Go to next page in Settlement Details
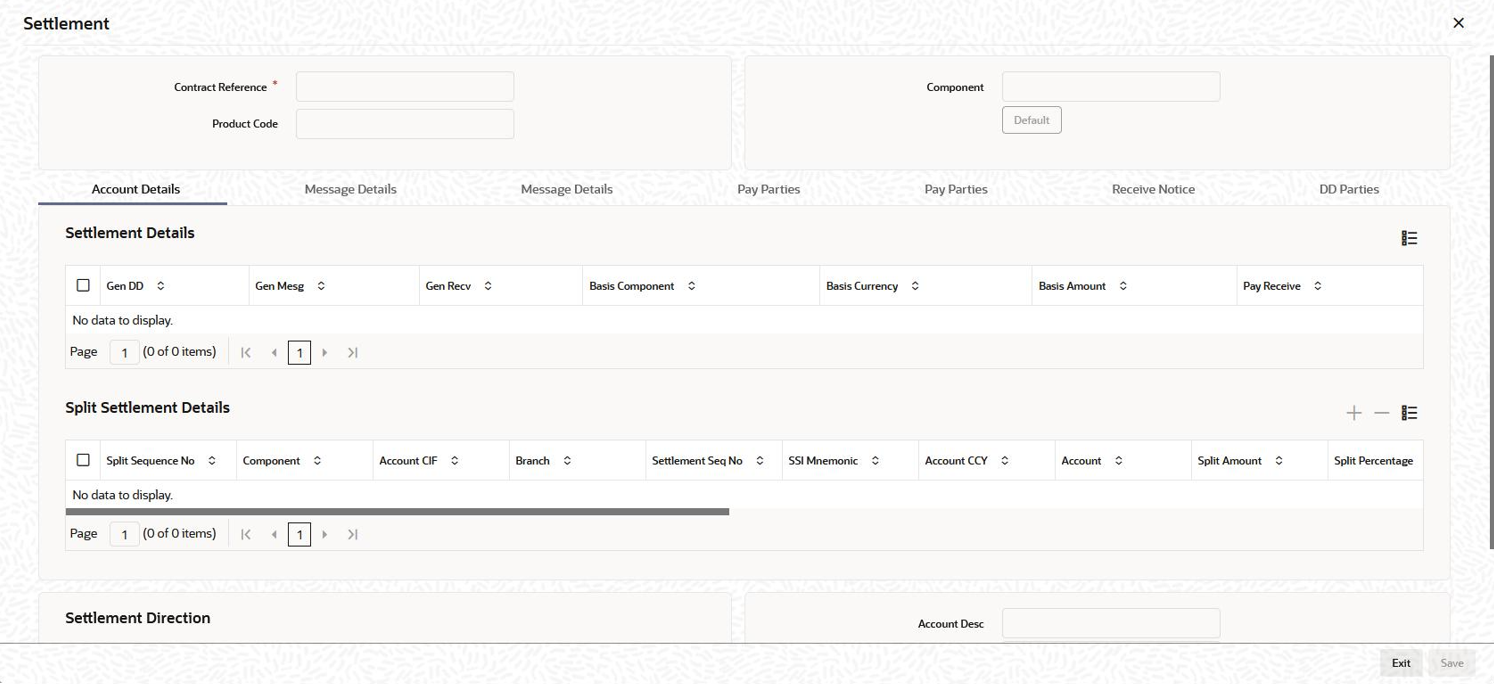 325,352
